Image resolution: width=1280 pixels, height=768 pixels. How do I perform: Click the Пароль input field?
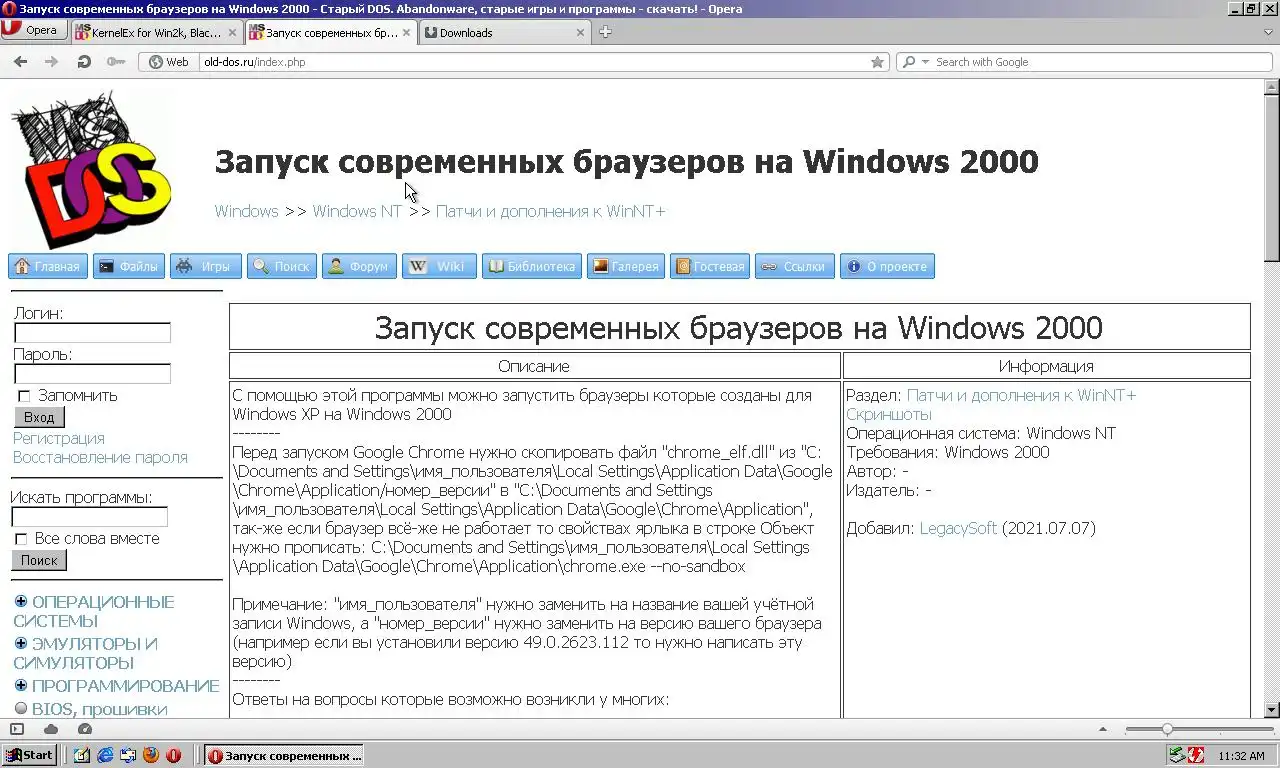(x=92, y=374)
